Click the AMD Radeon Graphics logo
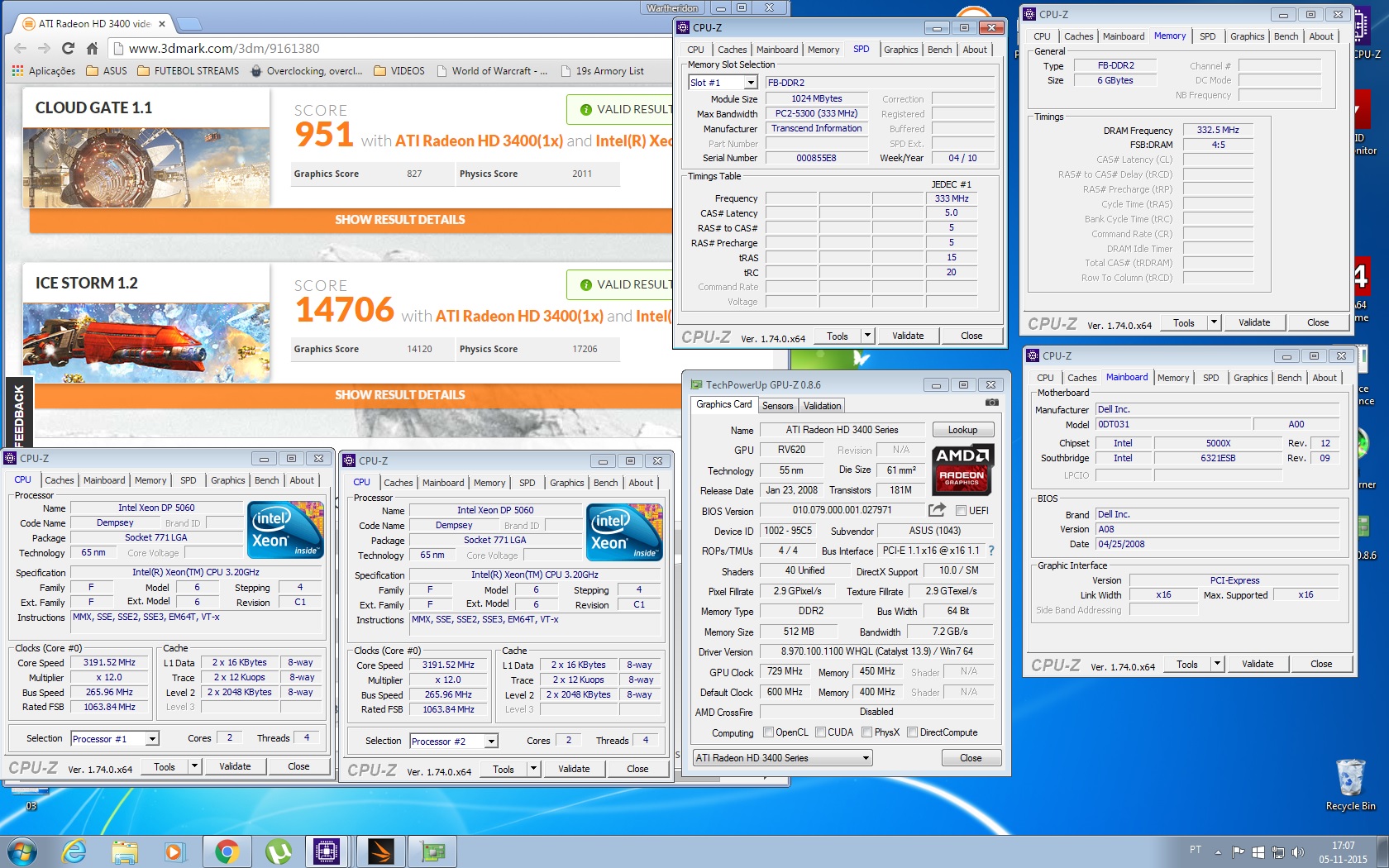 point(962,470)
